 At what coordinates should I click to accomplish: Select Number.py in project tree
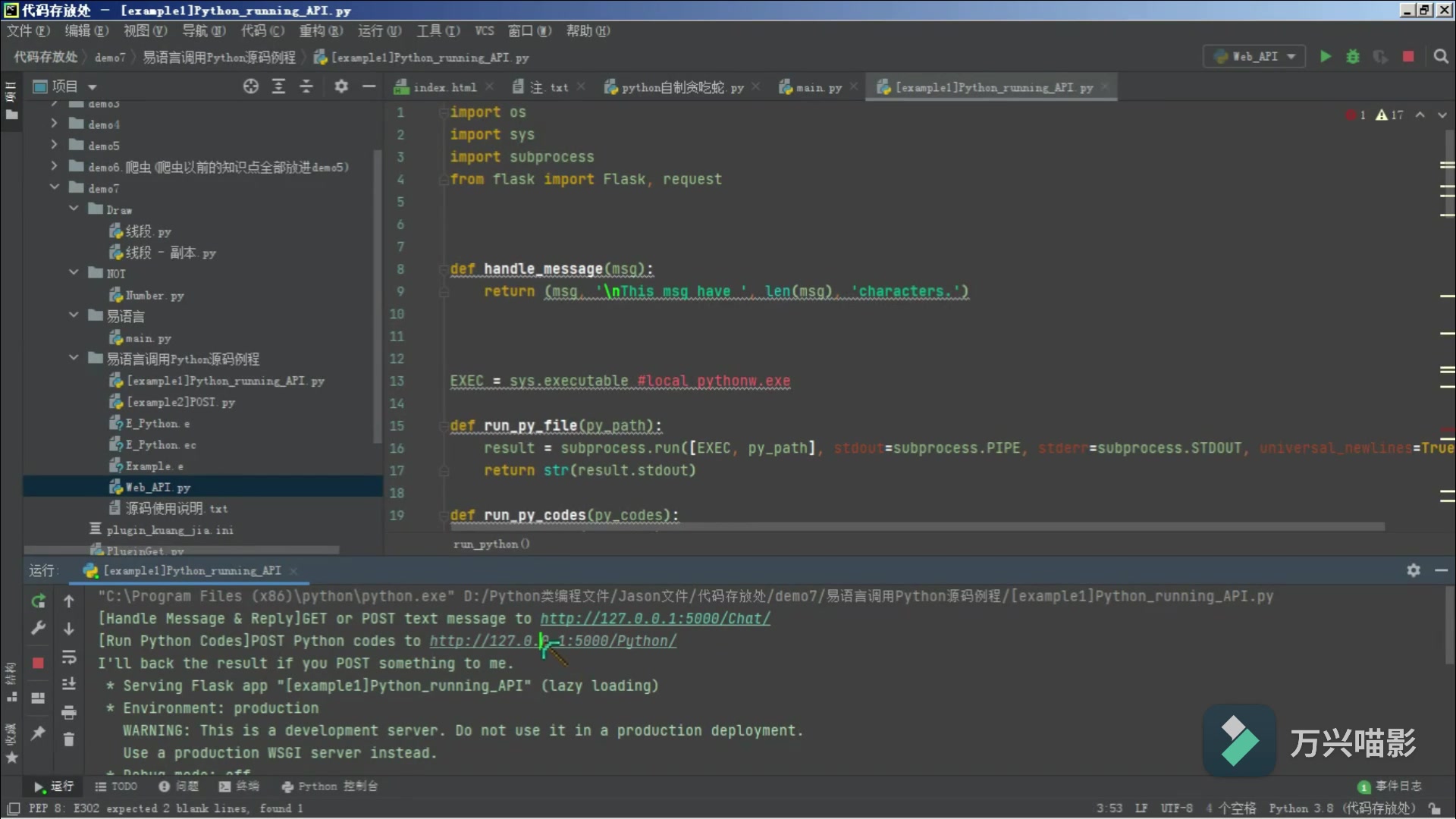pyautogui.click(x=155, y=295)
